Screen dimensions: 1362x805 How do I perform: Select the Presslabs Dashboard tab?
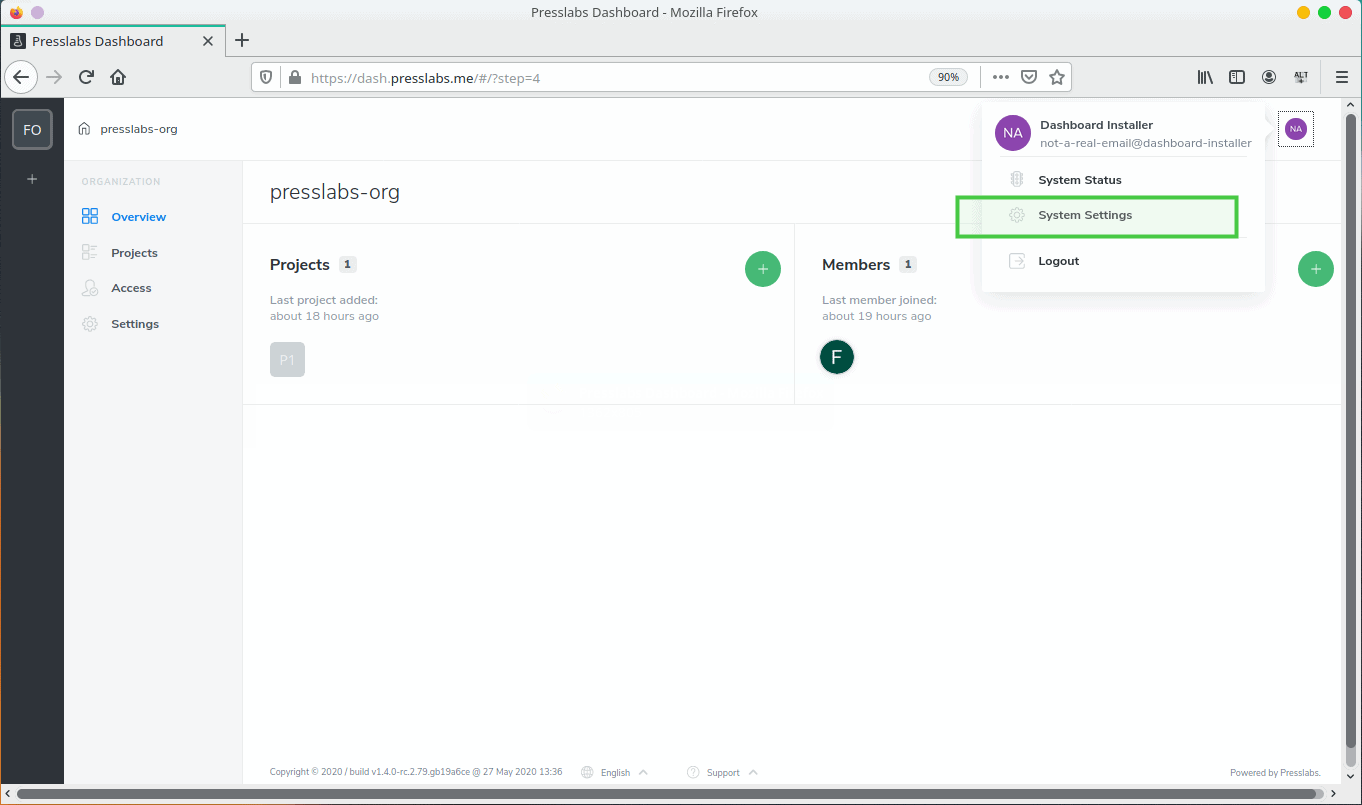(x=112, y=41)
